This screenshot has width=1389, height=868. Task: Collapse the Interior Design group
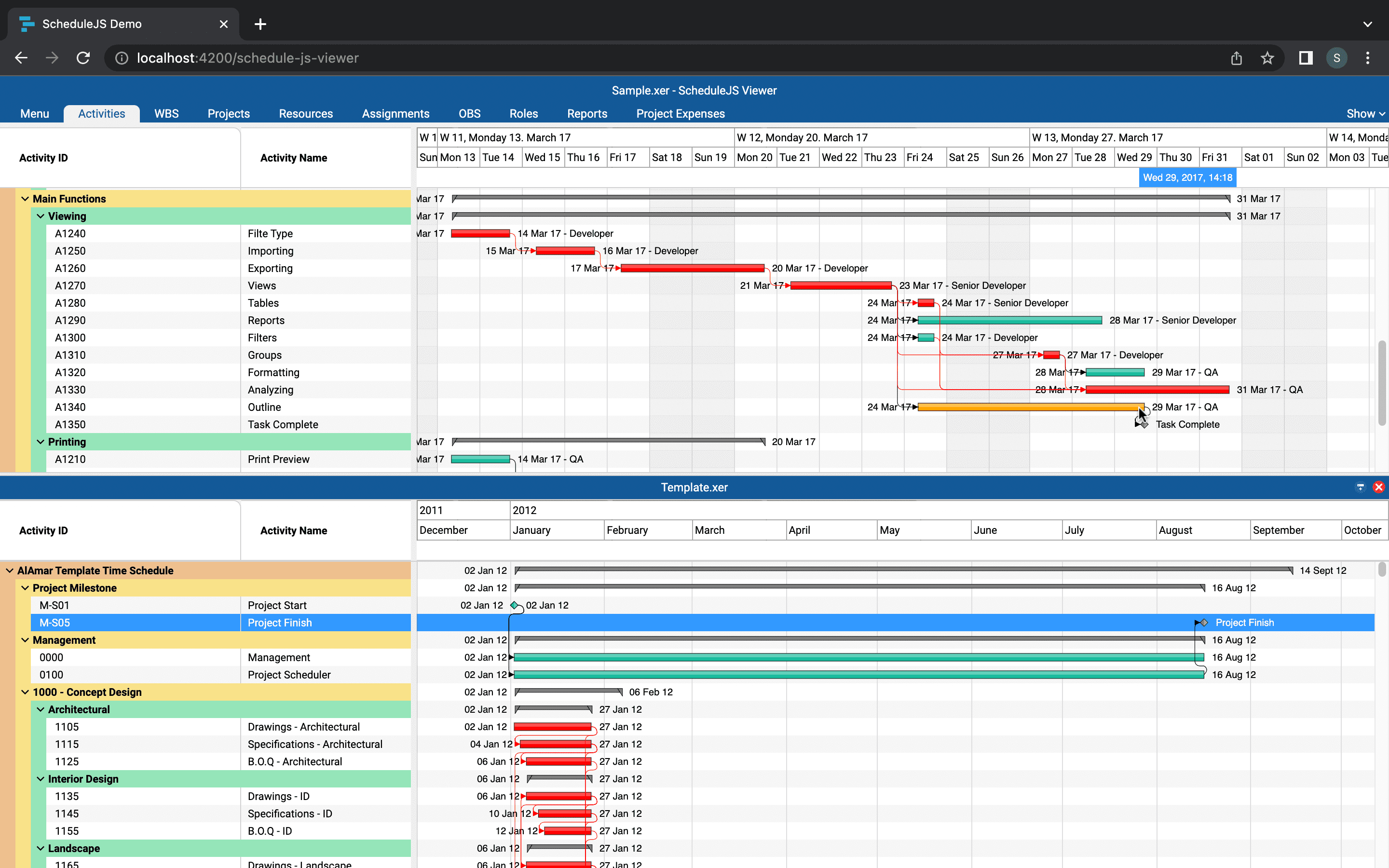click(x=40, y=778)
